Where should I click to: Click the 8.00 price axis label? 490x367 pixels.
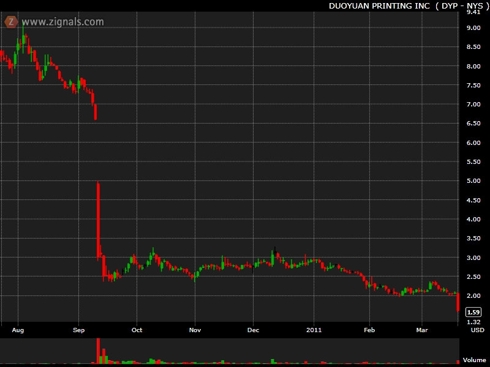coord(473,66)
